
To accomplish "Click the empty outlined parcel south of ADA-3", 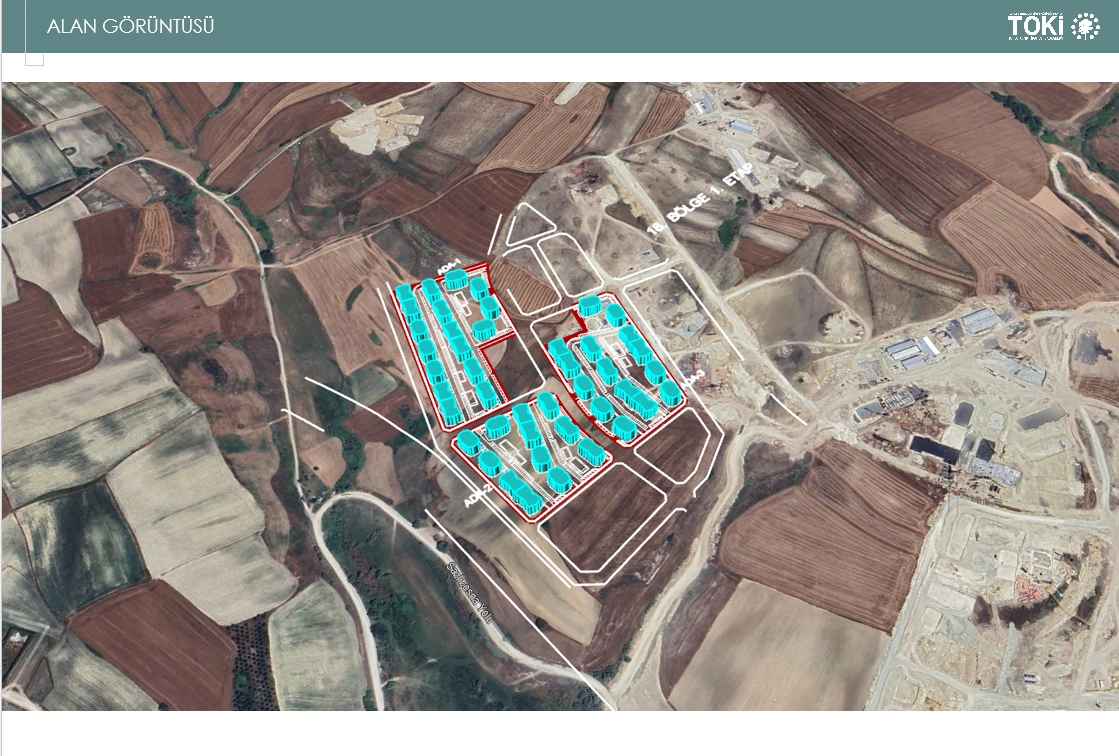I will point(673,452).
